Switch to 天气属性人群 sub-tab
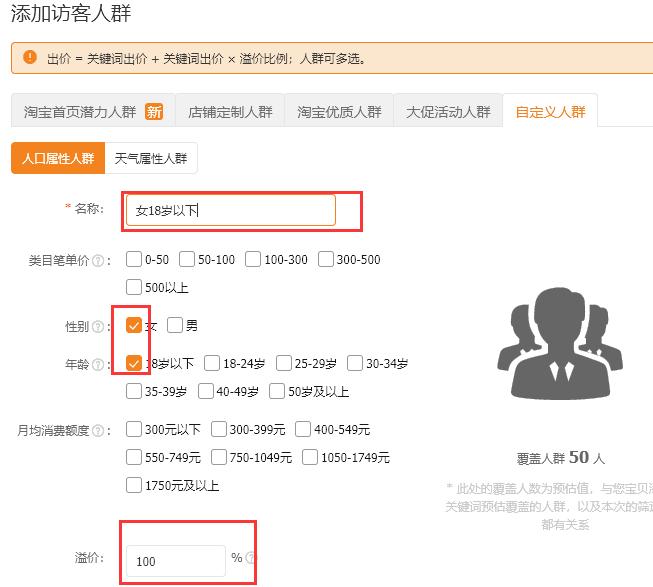Screen dimensions: 653x587 pos(151,158)
